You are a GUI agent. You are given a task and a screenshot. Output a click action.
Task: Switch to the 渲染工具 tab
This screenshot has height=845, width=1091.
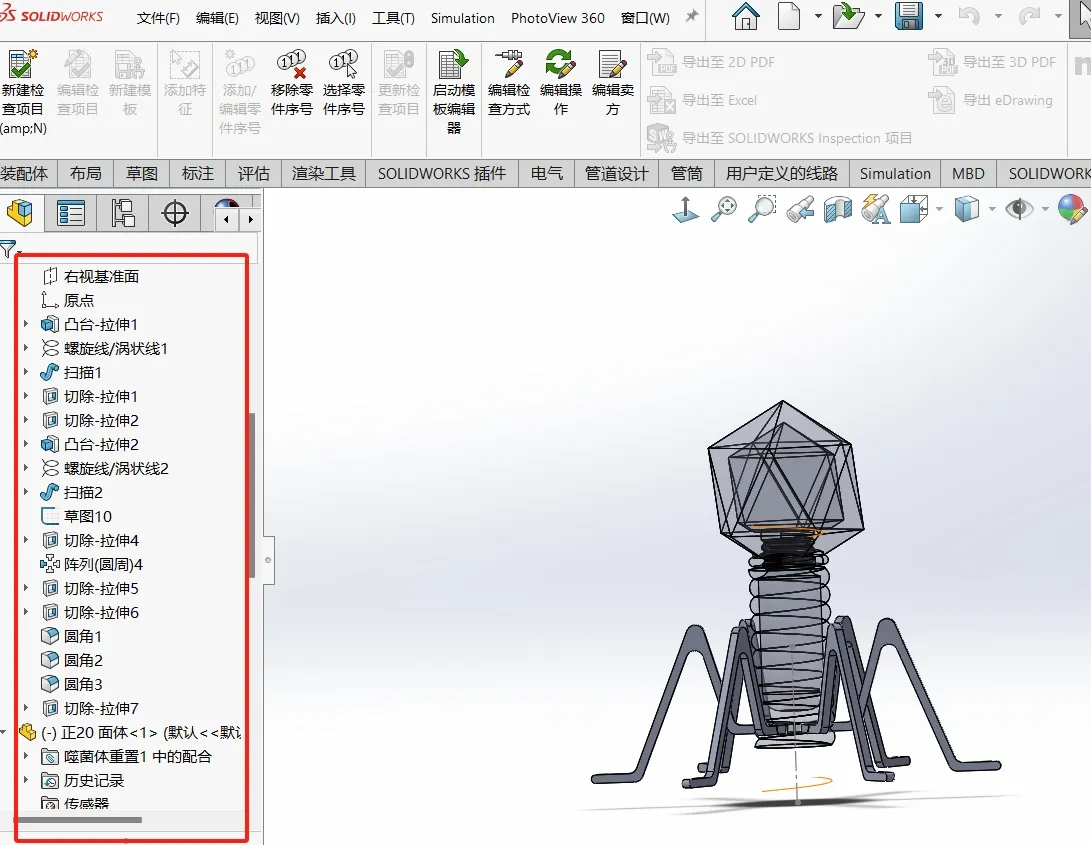tap(324, 173)
